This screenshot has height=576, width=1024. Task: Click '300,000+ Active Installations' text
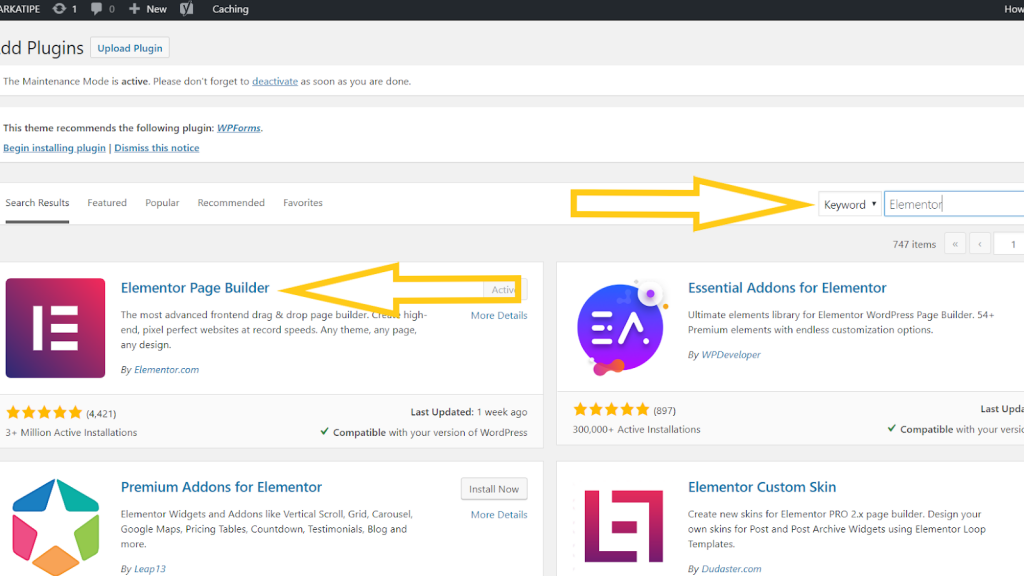[x=637, y=429]
